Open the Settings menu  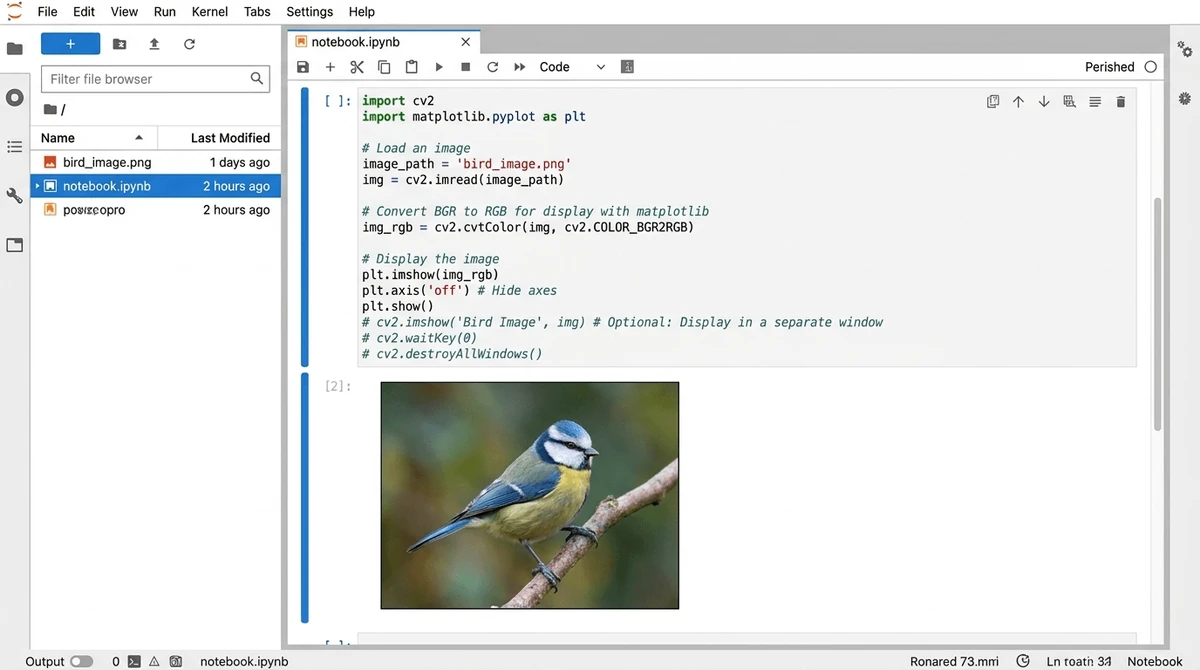click(309, 12)
